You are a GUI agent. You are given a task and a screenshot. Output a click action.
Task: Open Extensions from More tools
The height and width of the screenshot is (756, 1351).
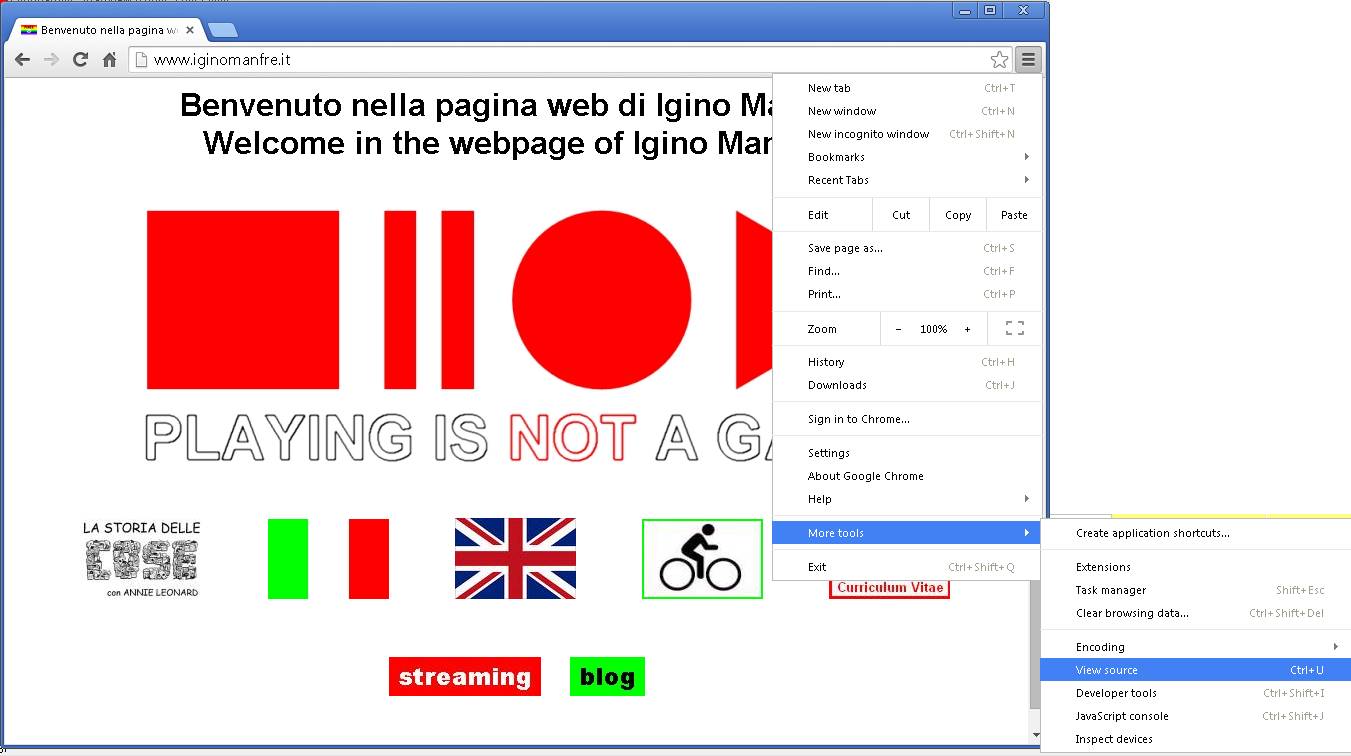pos(1196,567)
